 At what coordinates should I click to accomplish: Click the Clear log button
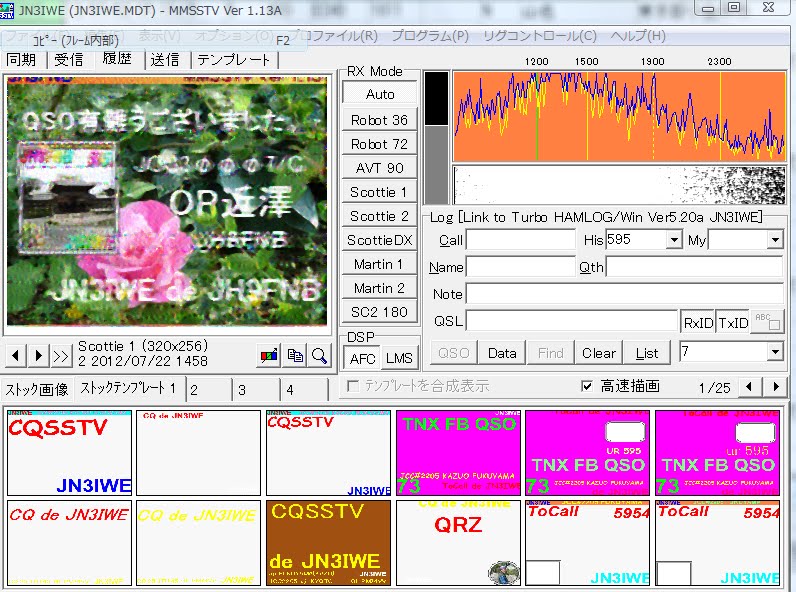coord(599,353)
